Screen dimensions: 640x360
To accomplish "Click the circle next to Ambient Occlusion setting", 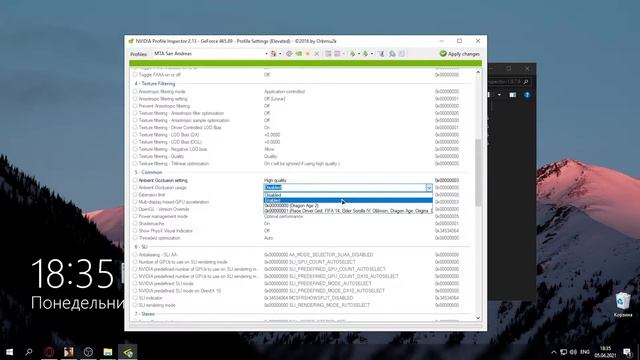I will point(135,180).
